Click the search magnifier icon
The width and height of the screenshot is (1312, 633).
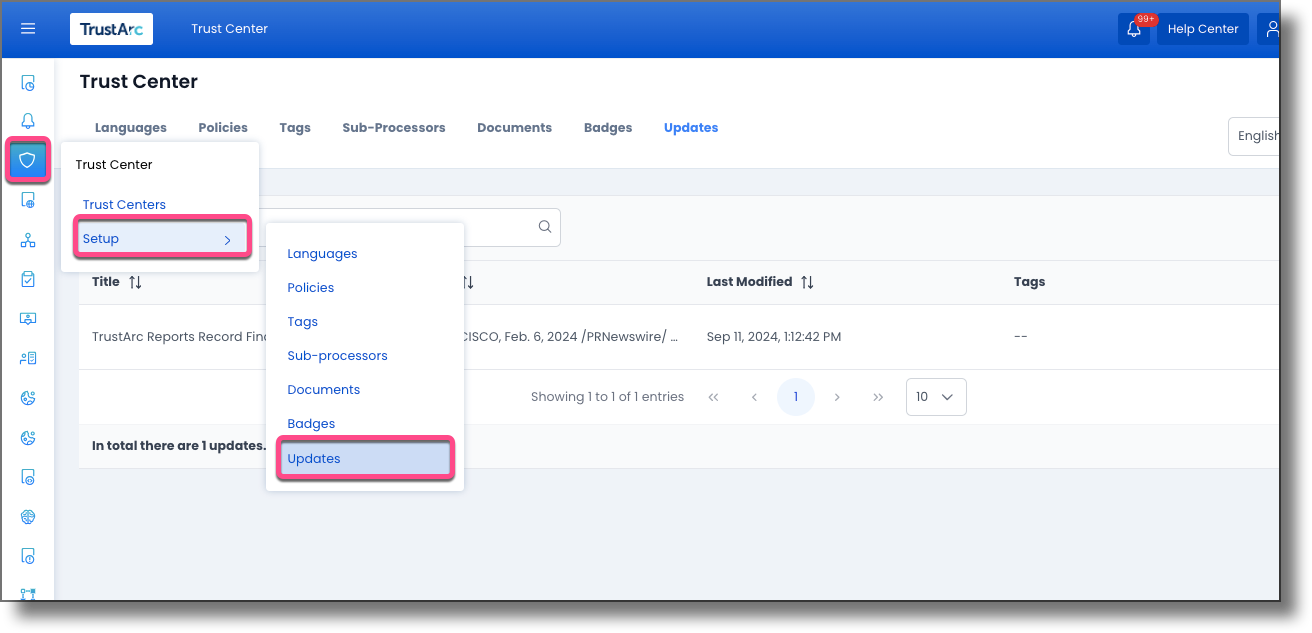pyautogui.click(x=544, y=227)
